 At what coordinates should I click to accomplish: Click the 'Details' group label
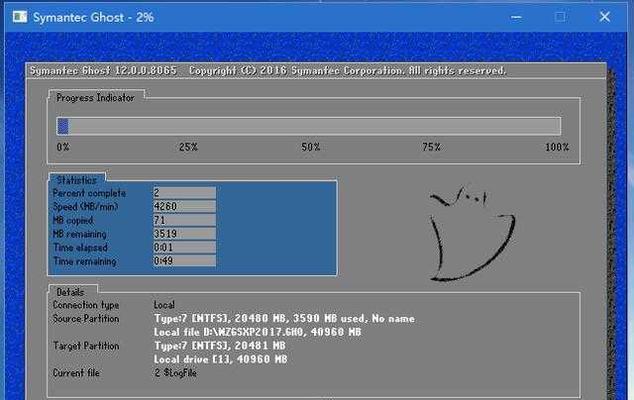coord(70,292)
